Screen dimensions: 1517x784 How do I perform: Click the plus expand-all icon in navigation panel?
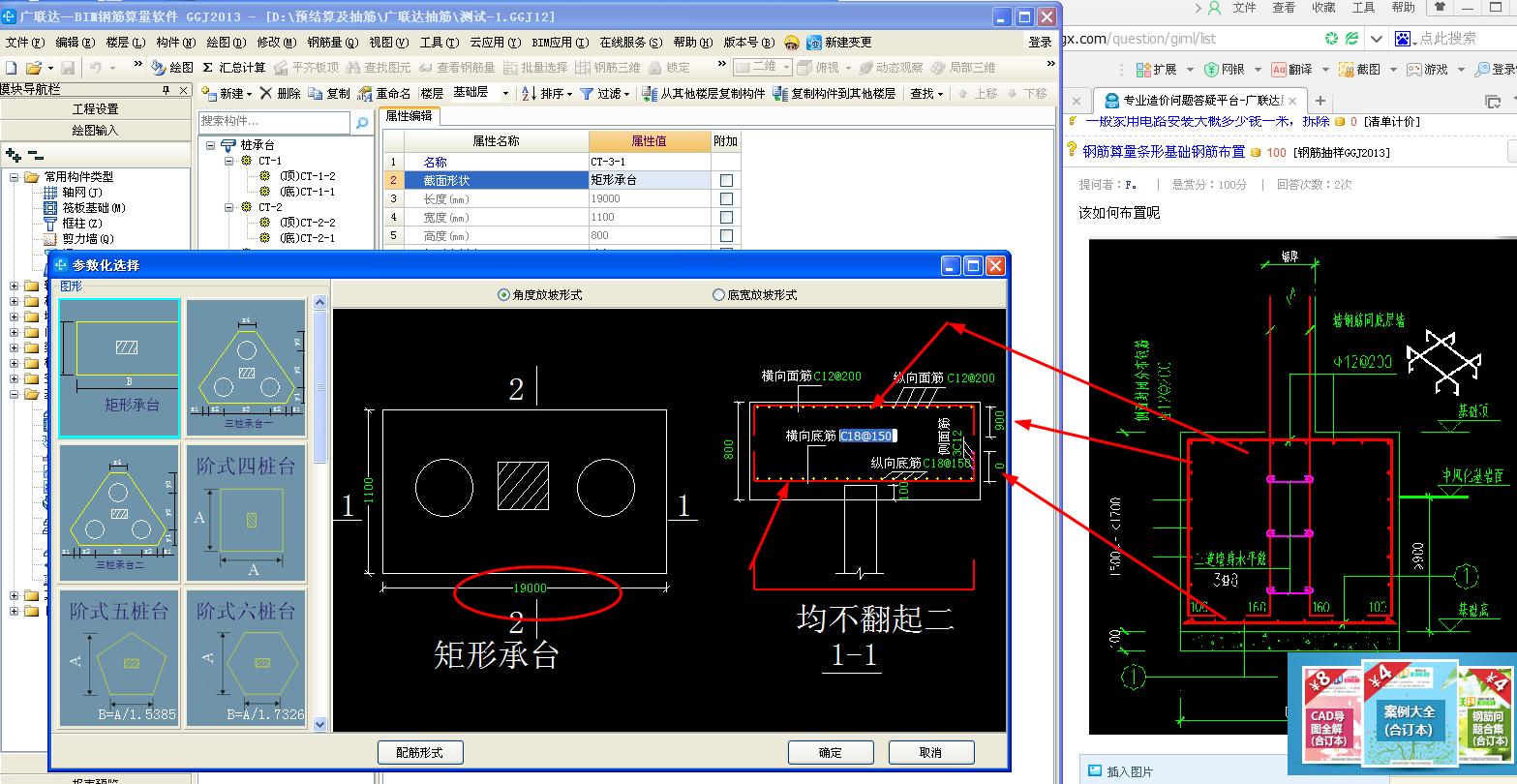13,155
